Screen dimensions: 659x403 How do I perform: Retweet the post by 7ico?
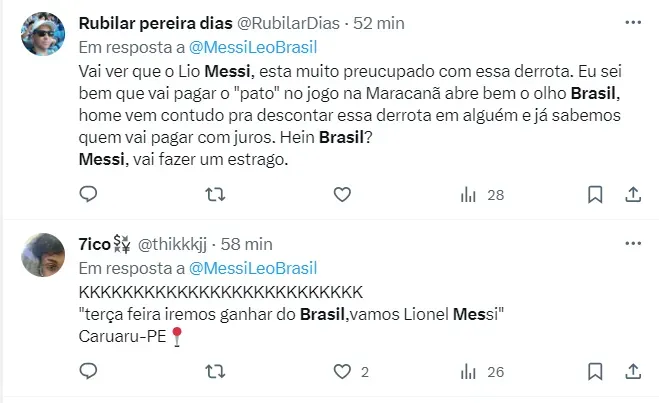click(x=214, y=372)
